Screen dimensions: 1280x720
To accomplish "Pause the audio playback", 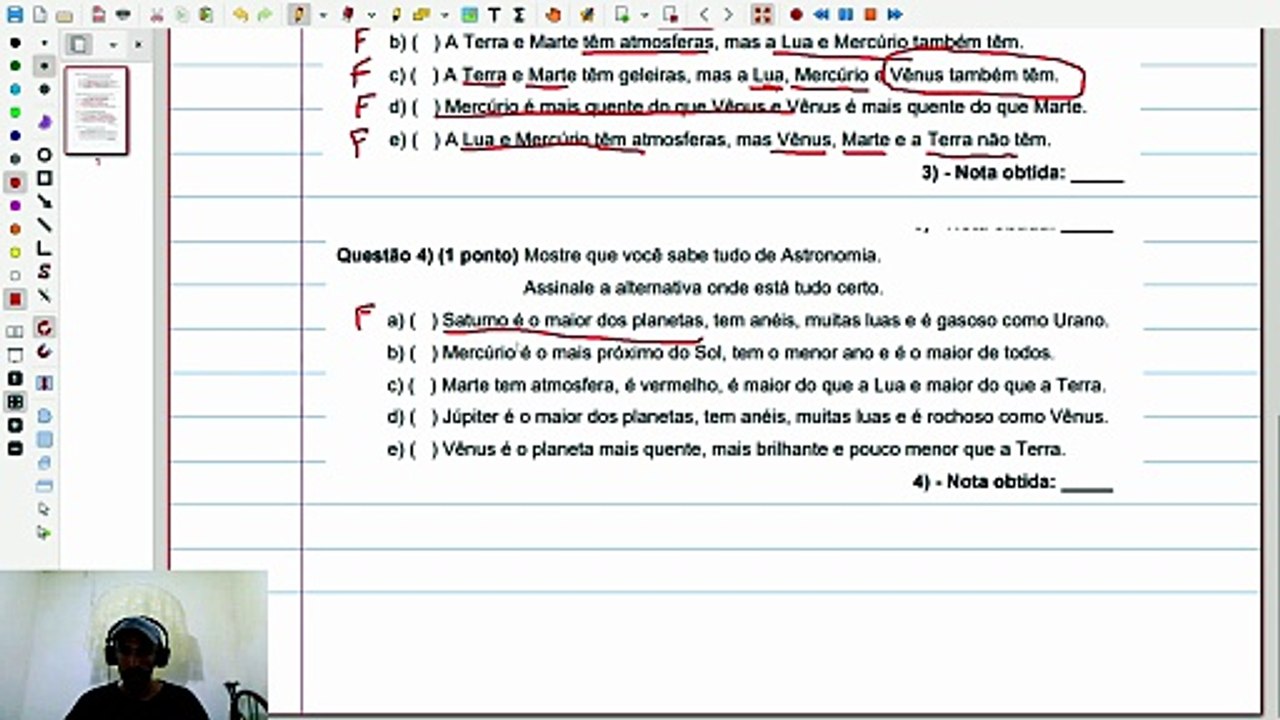I will (x=845, y=15).
